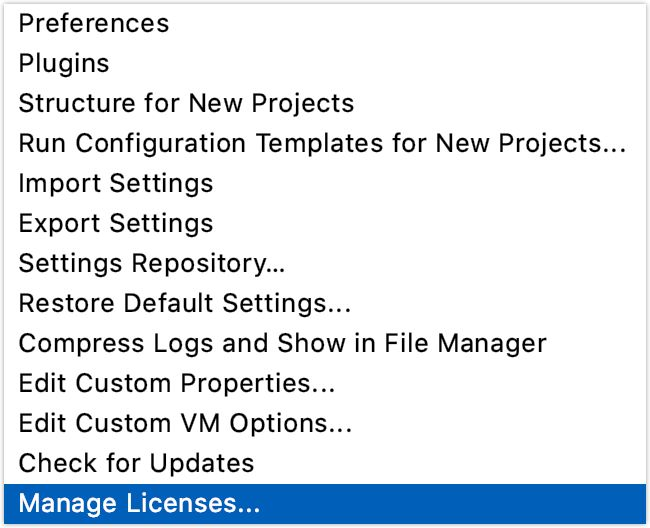Screen dimensions: 650x528
Task: Select the Export Settings entry
Action: 116,223
